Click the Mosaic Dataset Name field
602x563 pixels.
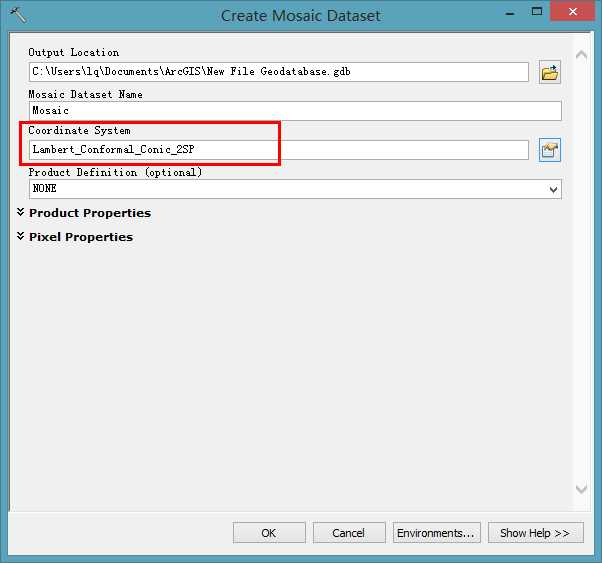295,111
